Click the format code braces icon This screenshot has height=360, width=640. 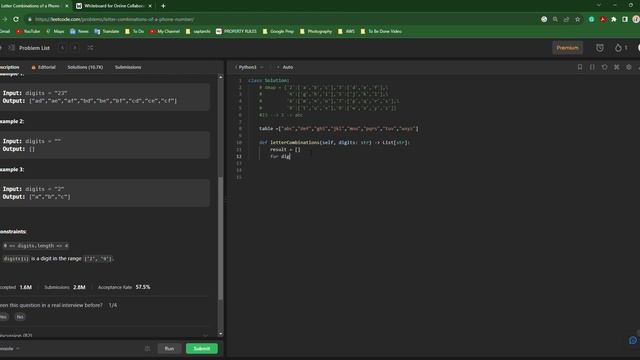(592, 67)
